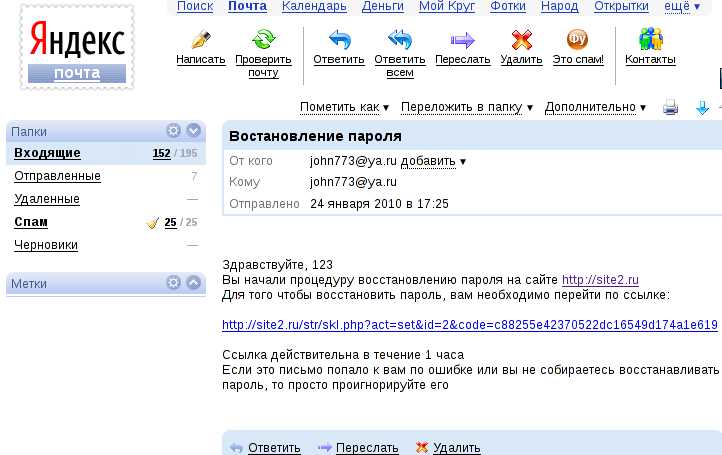Click the Контакты people icon
Image resolution: width=722 pixels, height=455 pixels.
[x=650, y=39]
